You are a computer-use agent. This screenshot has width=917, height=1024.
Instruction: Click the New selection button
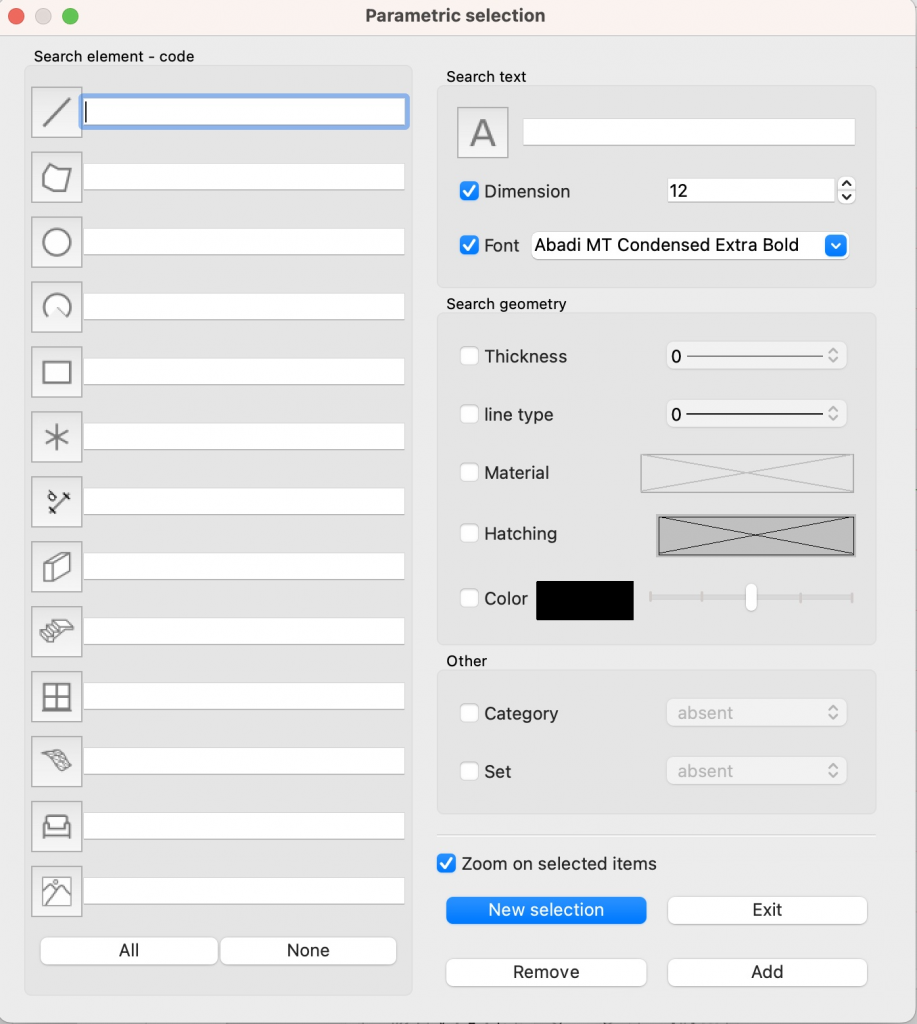[546, 910]
